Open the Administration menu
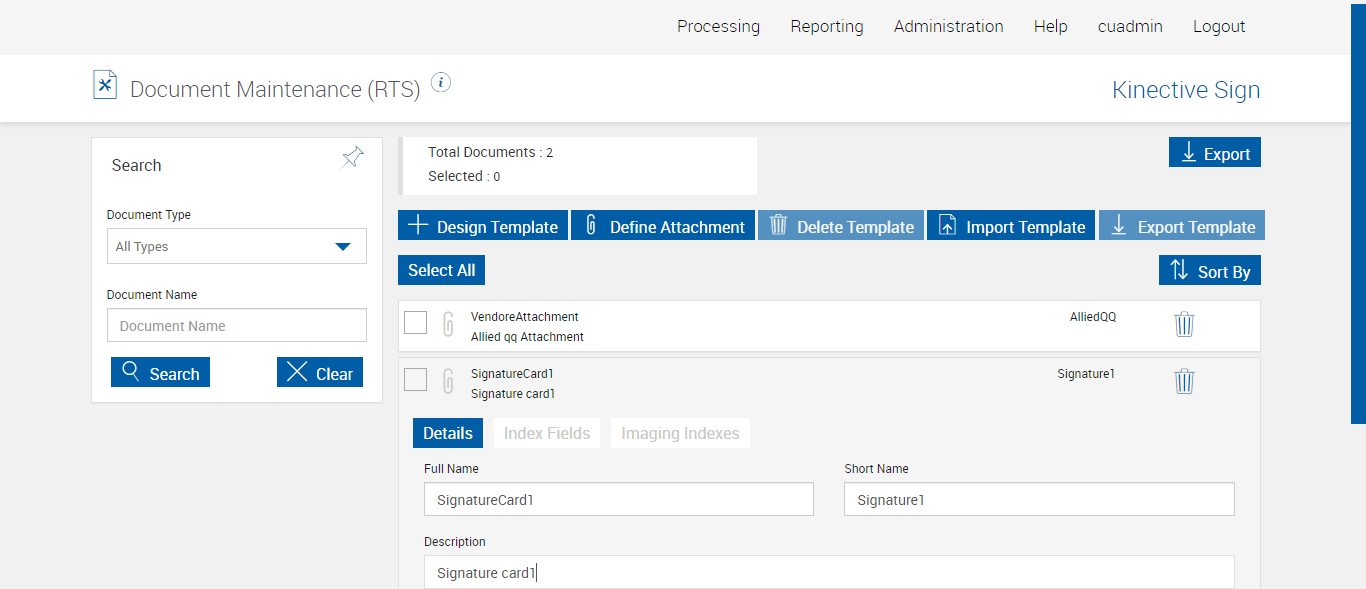 tap(948, 27)
